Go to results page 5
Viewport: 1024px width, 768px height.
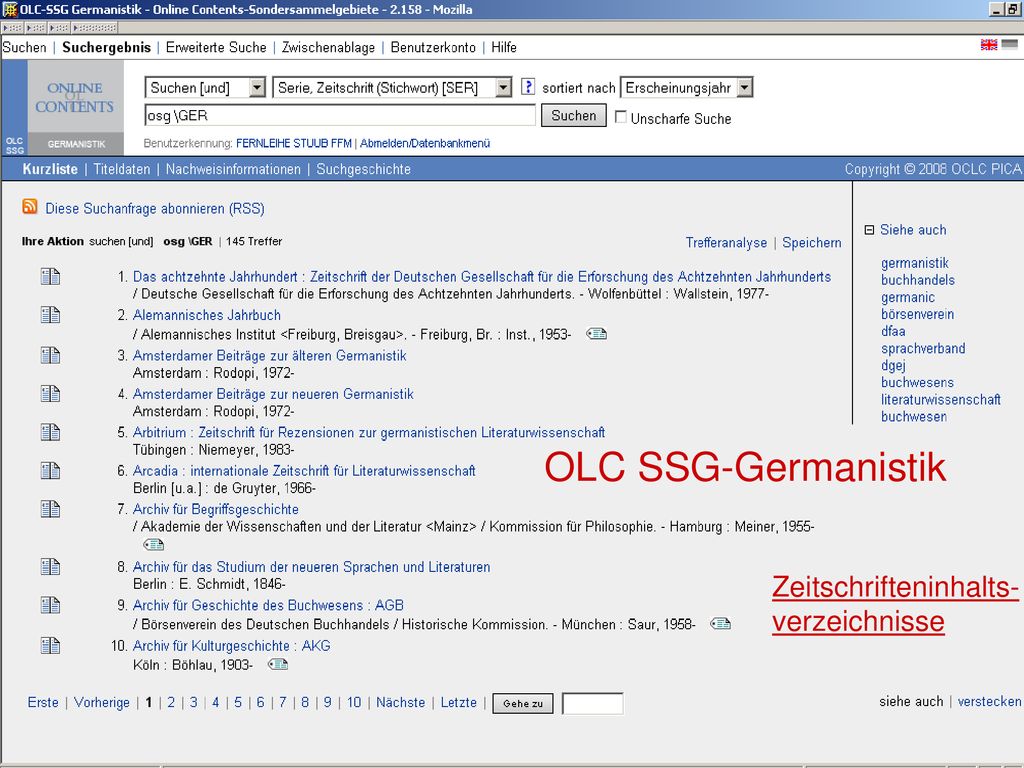[238, 702]
